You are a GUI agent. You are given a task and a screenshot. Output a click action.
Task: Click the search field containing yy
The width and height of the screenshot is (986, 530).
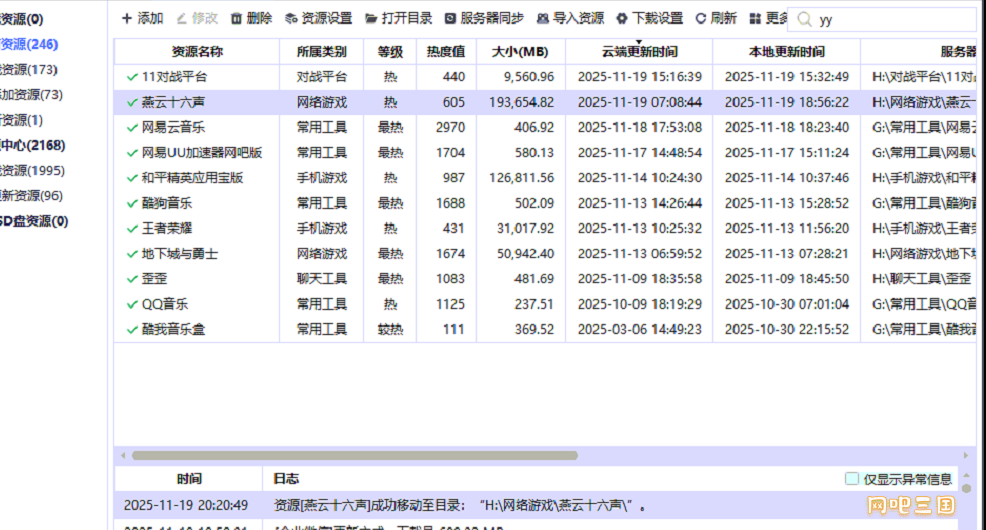882,19
